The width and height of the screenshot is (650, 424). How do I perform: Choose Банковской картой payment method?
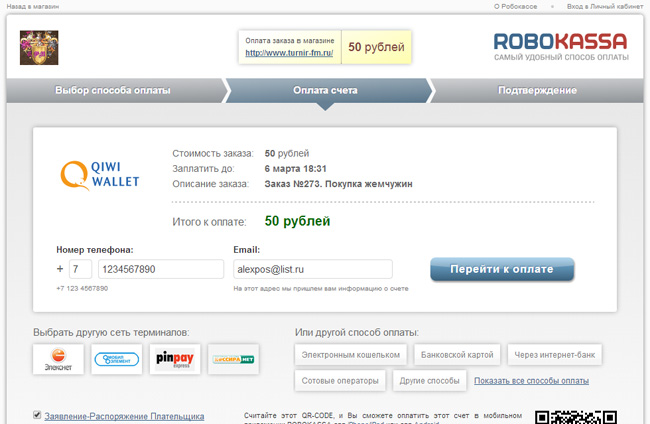(x=457, y=355)
